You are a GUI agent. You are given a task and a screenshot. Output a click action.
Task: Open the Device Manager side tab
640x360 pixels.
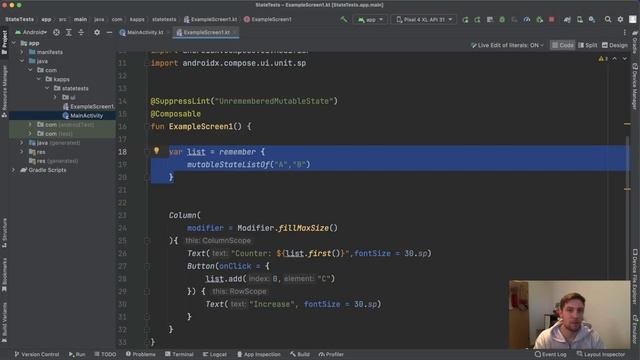(x=635, y=86)
